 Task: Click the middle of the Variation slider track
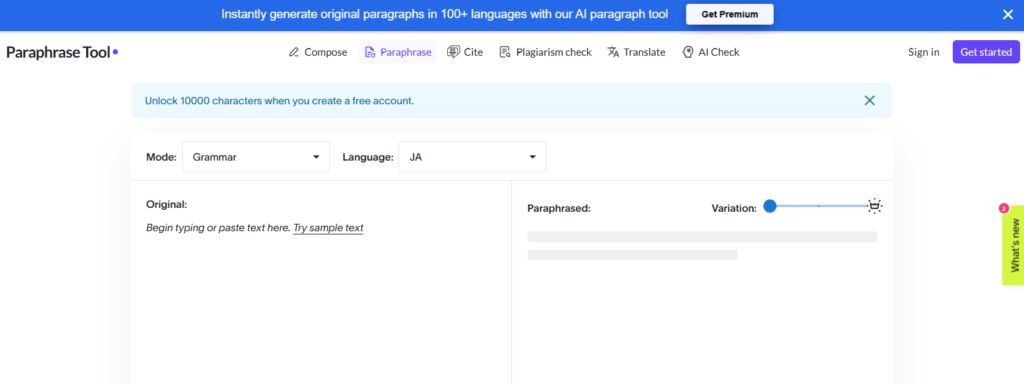click(819, 206)
